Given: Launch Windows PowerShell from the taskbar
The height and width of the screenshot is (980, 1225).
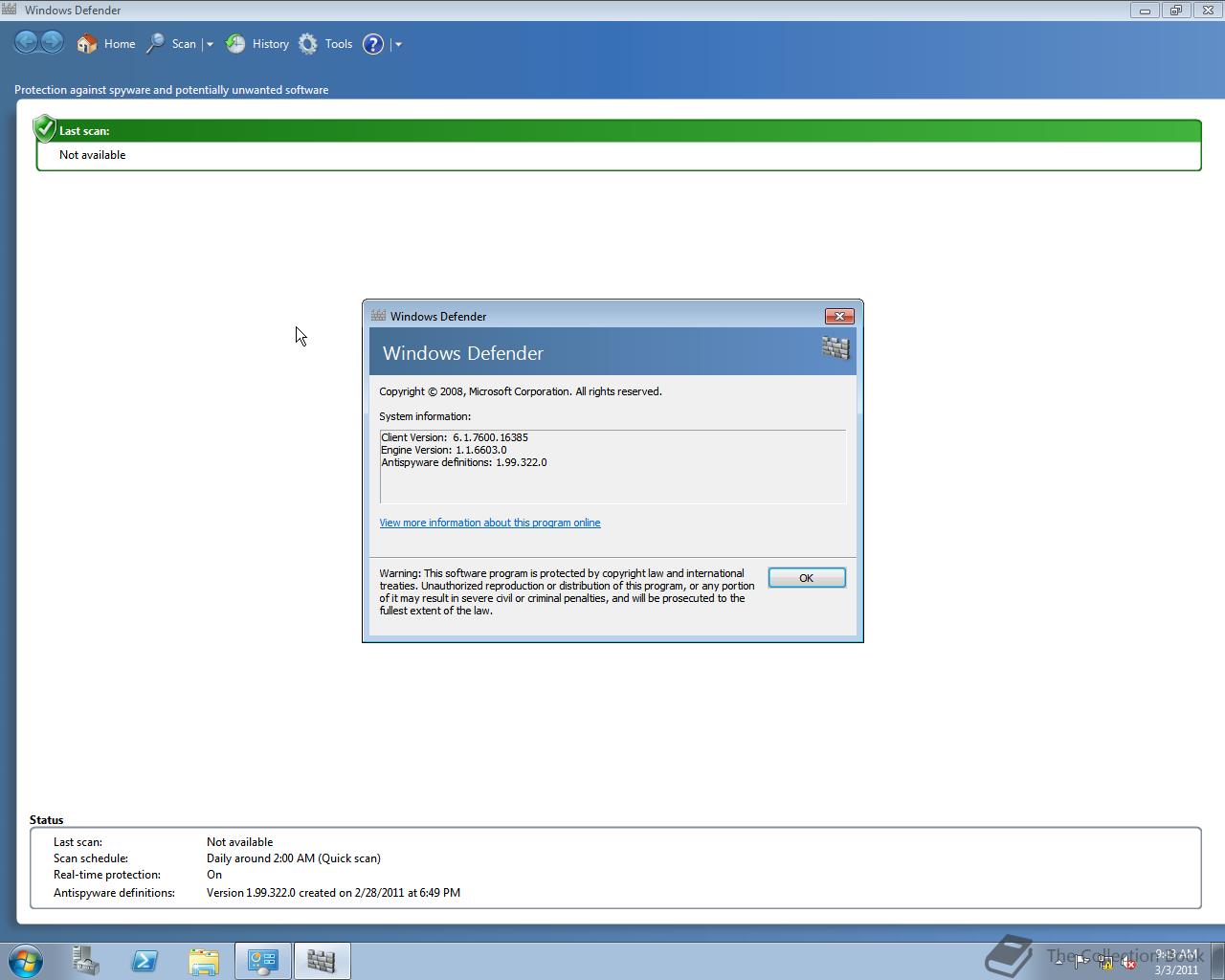Looking at the screenshot, I should tap(145, 961).
